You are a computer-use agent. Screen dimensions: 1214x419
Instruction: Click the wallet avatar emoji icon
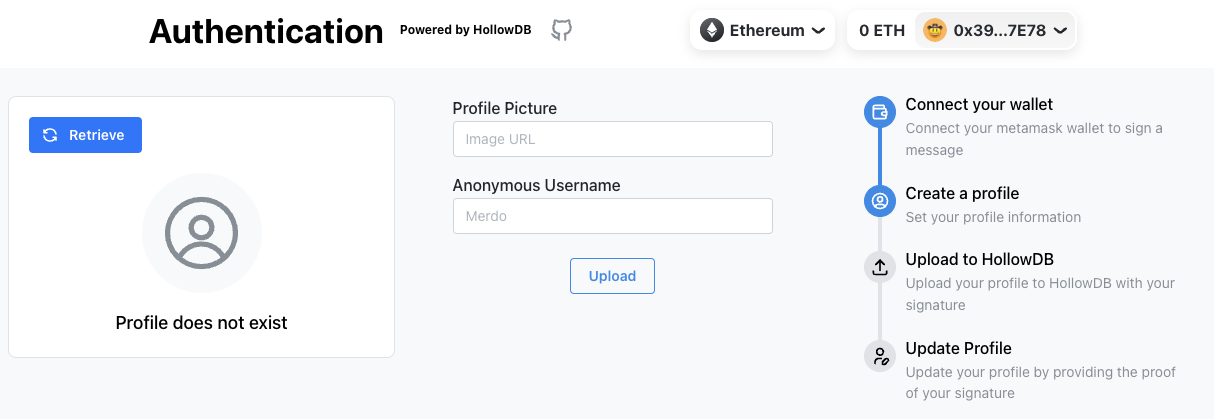(x=935, y=30)
